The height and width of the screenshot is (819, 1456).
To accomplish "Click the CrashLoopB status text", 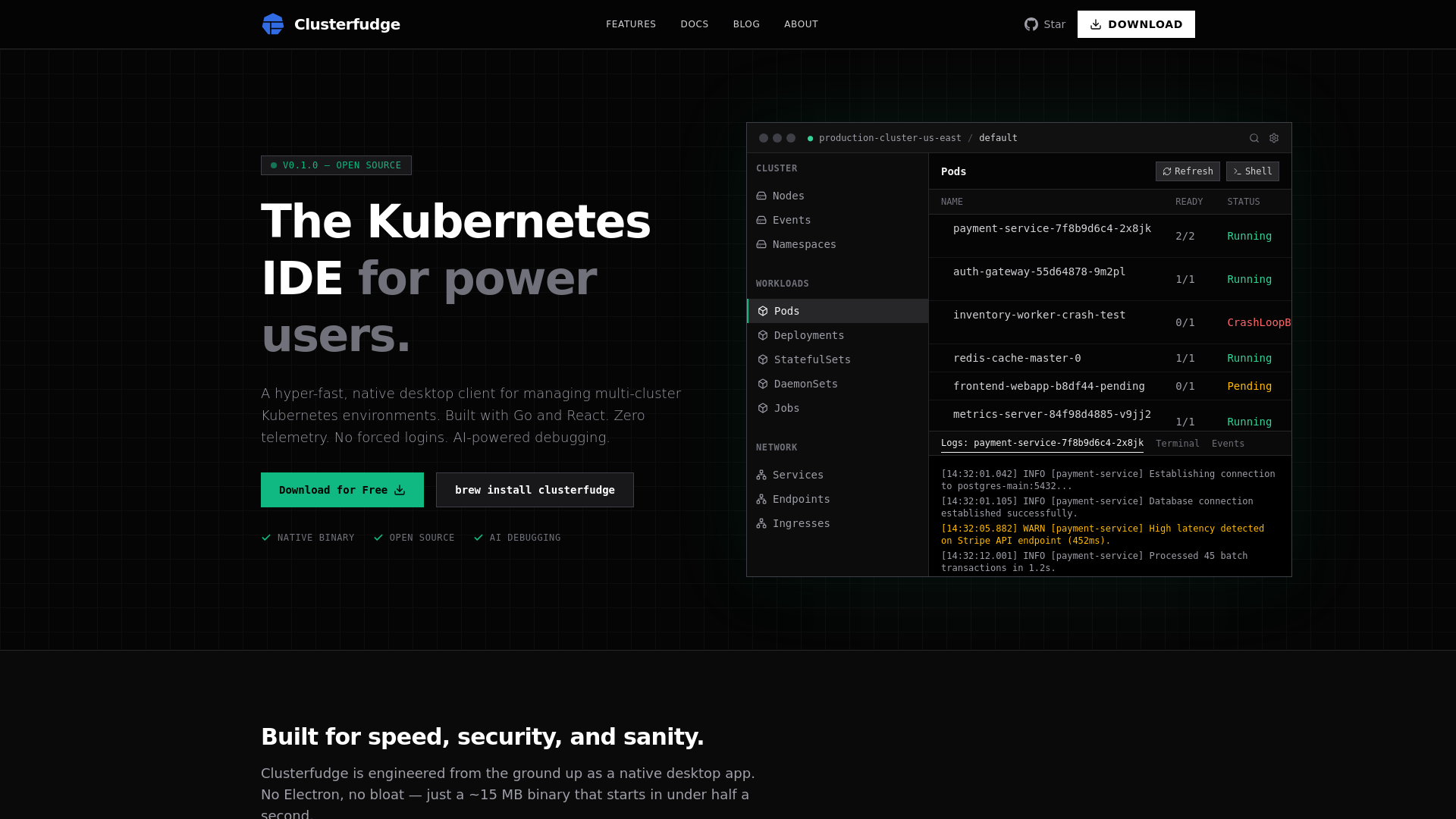I will coord(1259,322).
